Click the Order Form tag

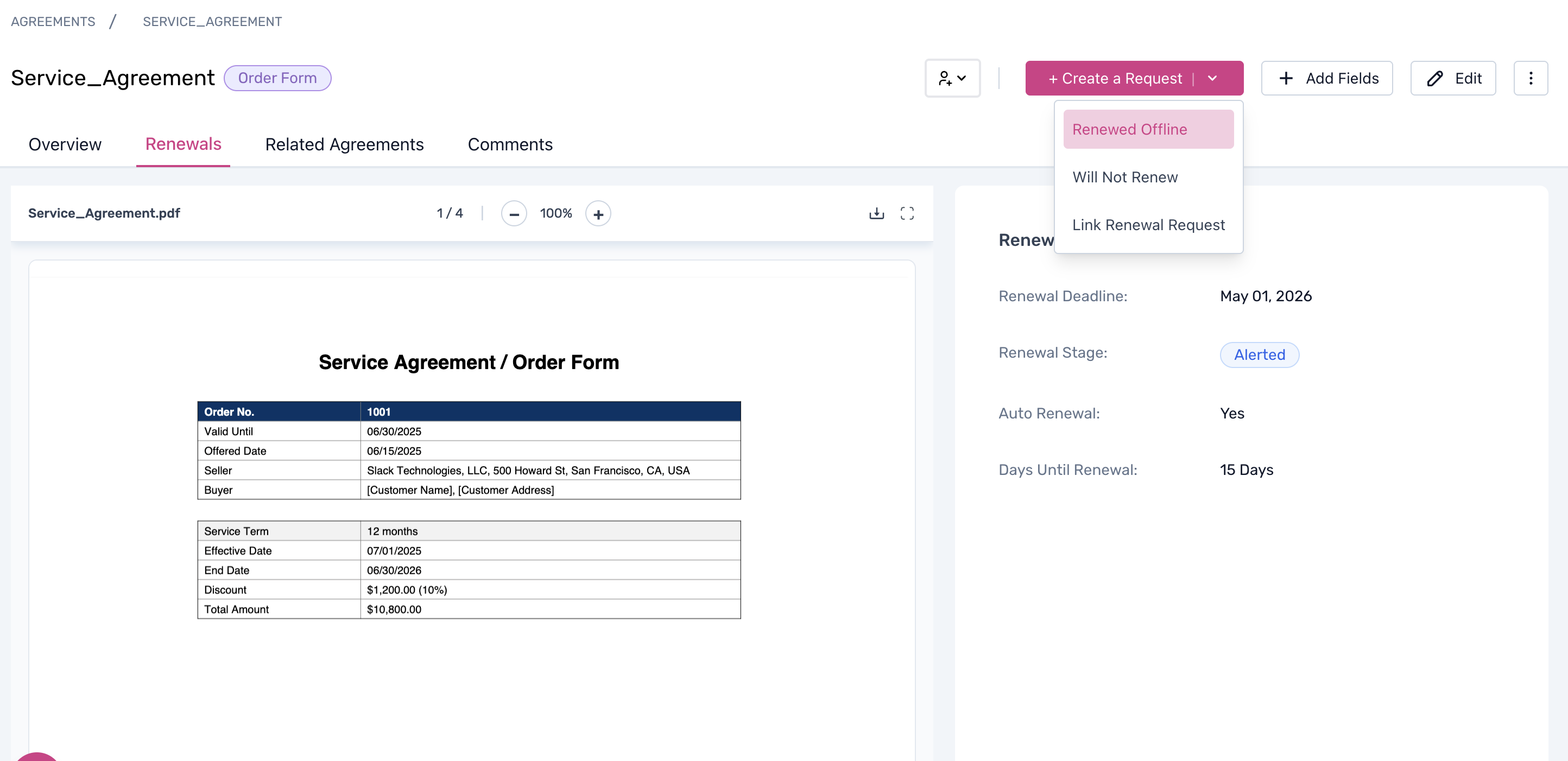[x=277, y=79]
